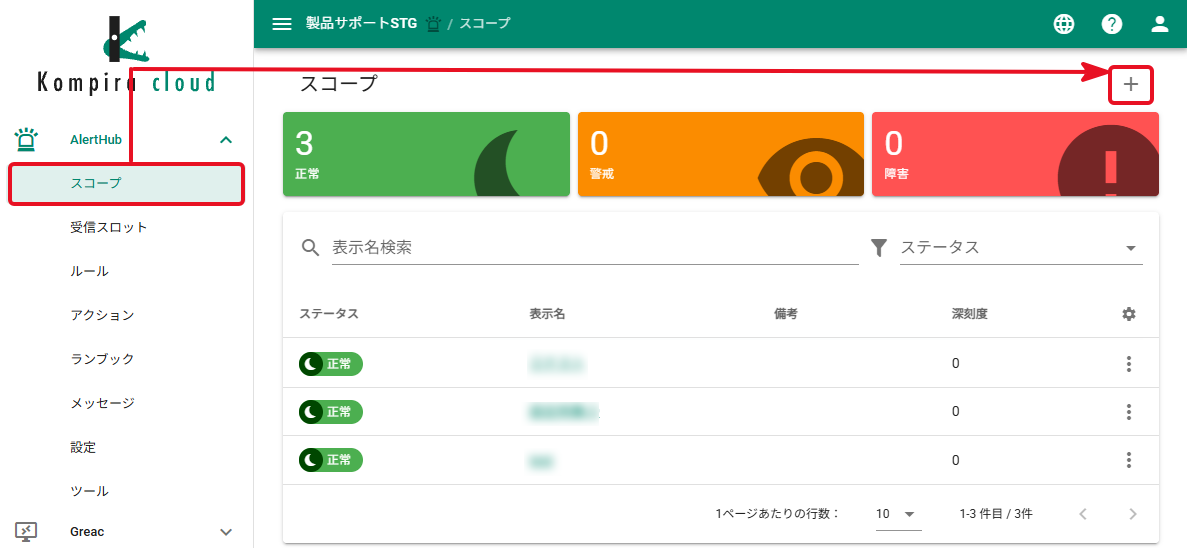Select 設定 in the sidebar
1187x548 pixels.
(83, 447)
